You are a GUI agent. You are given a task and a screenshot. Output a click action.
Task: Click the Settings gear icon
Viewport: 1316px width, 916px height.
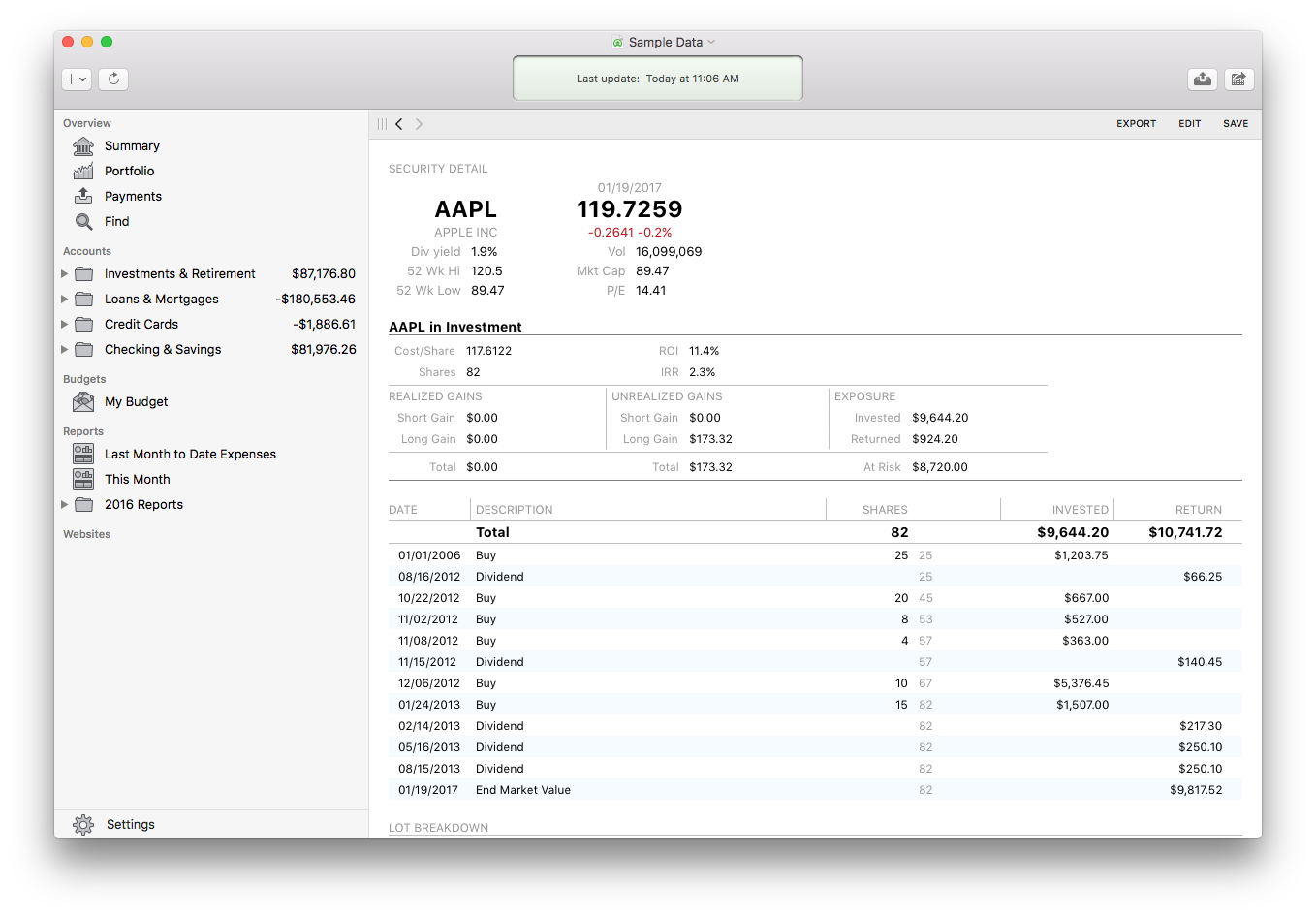[x=84, y=825]
